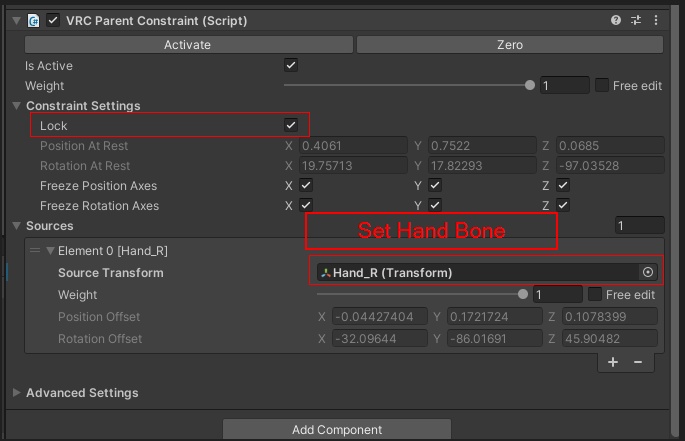Click 'VRC Parent Constraint (Script)' title
Viewport: 685px width, 441px height.
[156, 21]
